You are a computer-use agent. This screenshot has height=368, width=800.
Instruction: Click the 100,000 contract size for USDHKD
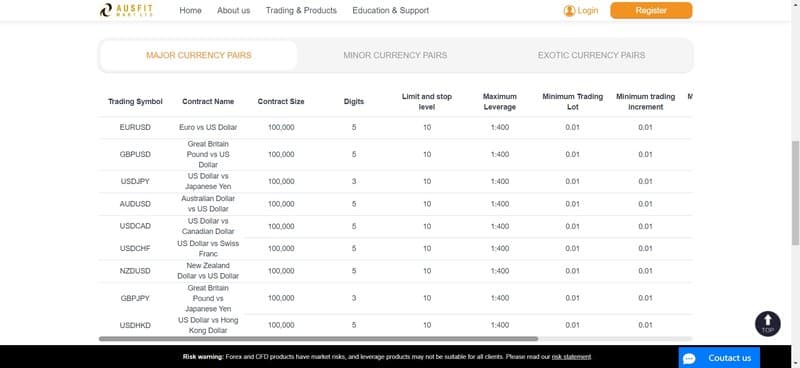click(x=281, y=325)
